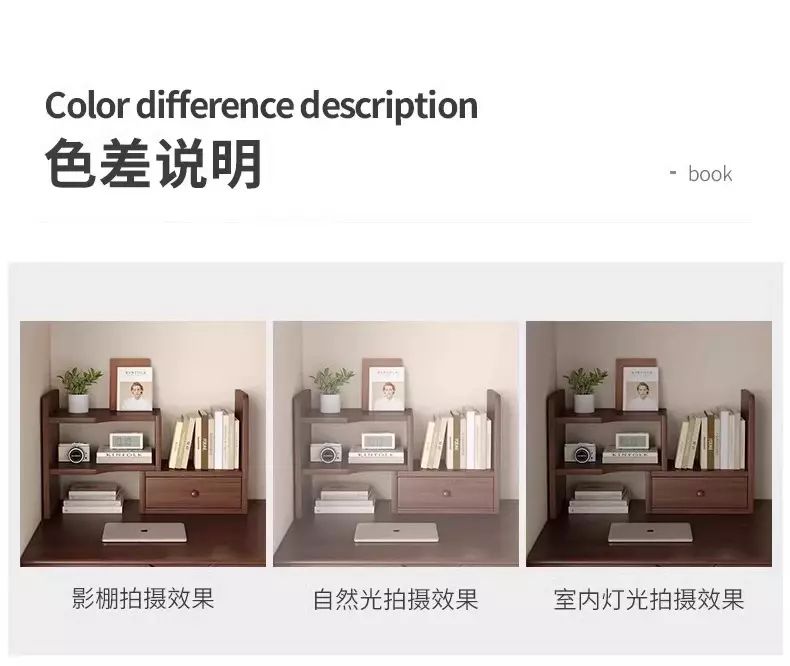Click the 自然光拍摄效果 caption

tap(396, 600)
